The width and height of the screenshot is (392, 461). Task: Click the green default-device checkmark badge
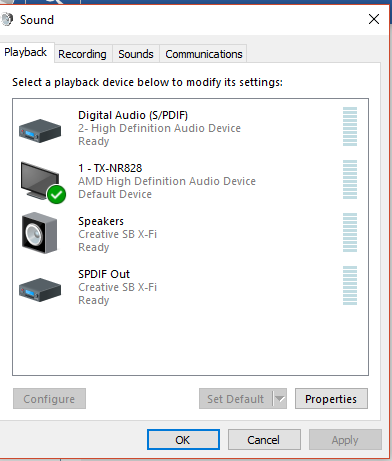(56, 194)
